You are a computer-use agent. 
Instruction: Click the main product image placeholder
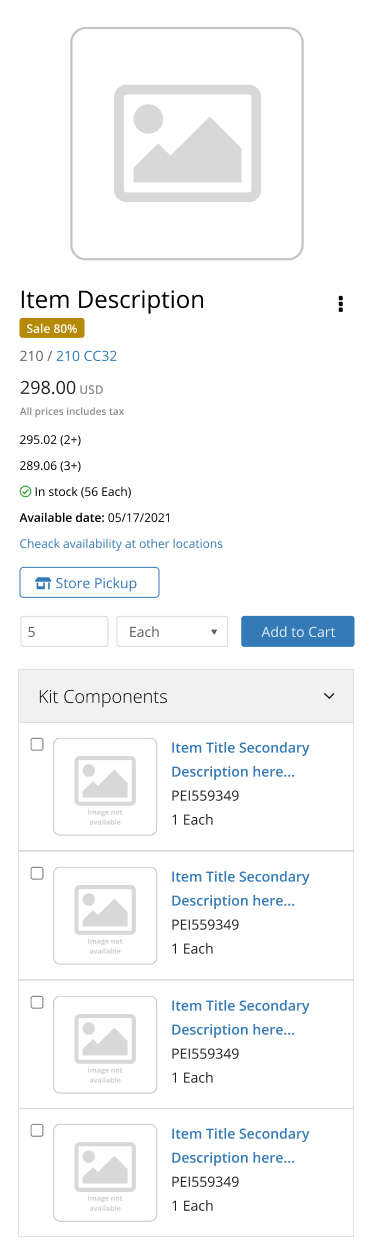tap(187, 144)
